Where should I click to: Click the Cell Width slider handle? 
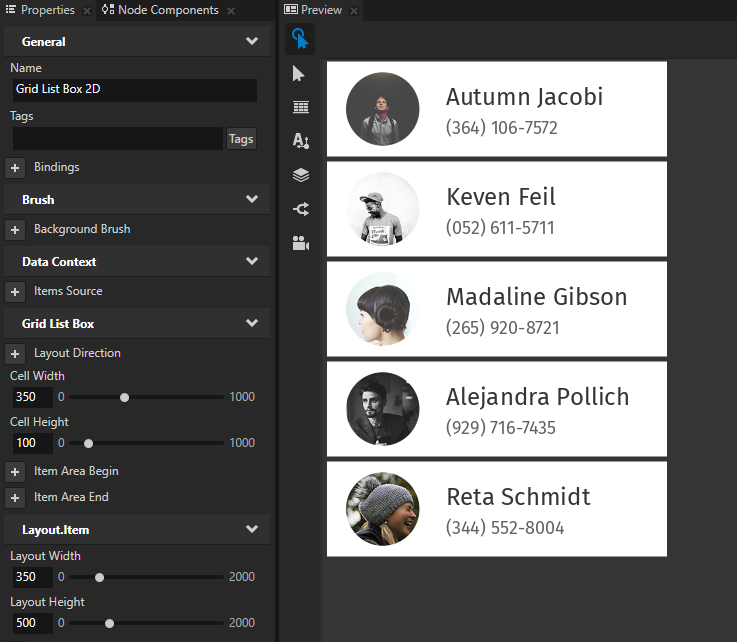click(124, 397)
